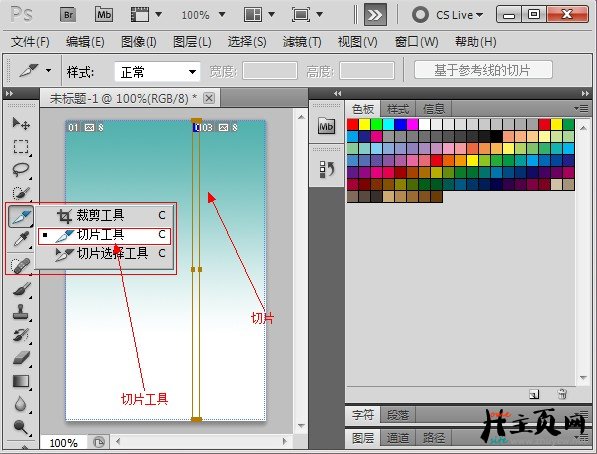Select the Slice tool in toolbox
Screen dimensions: 597x454
point(21,216)
